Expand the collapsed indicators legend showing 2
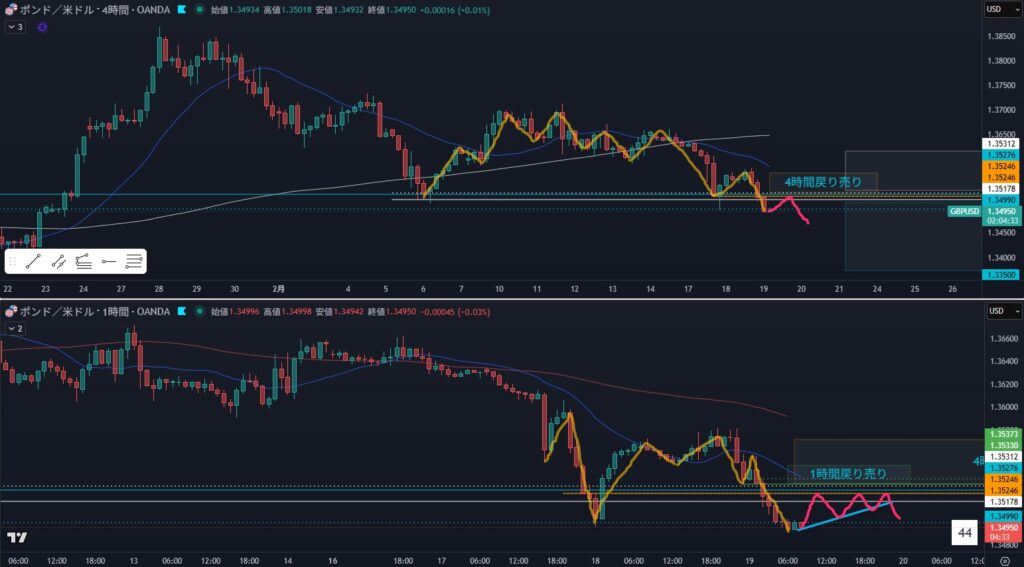The height and width of the screenshot is (567, 1024). [x=15, y=328]
